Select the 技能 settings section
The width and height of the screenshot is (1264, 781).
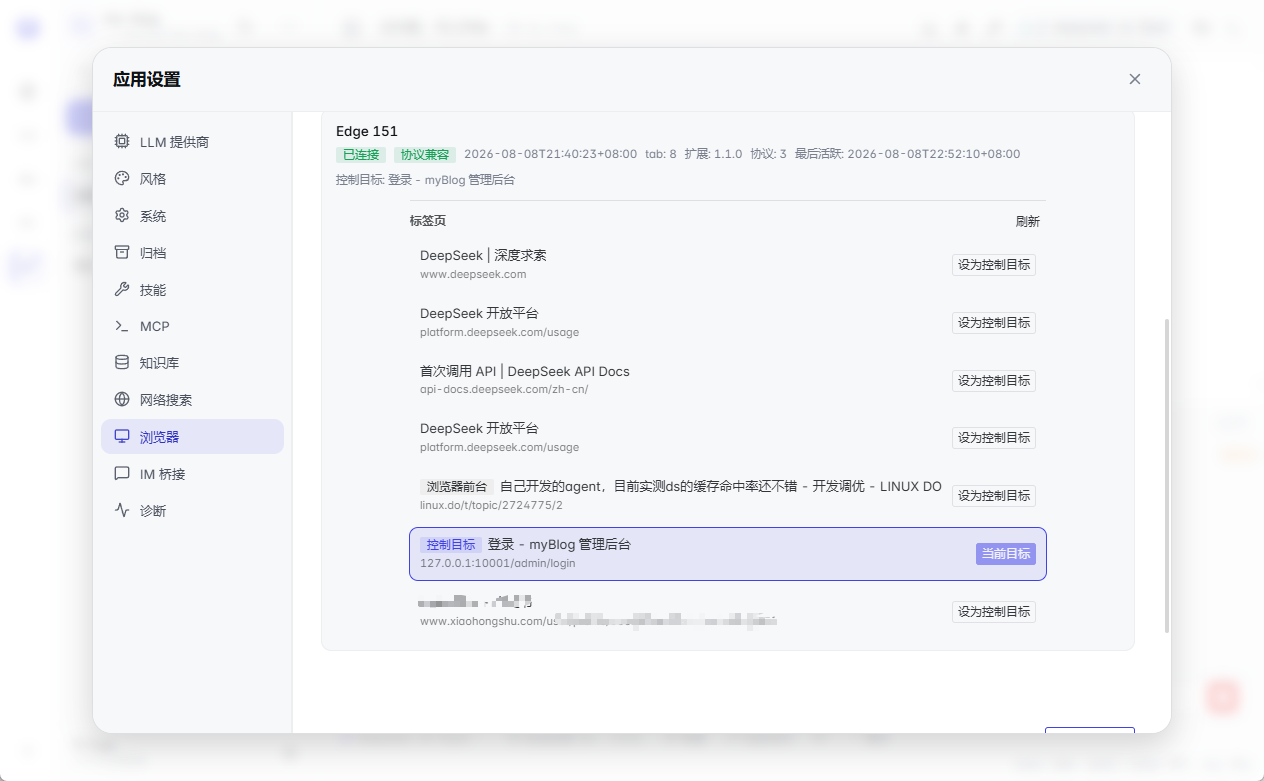point(192,289)
